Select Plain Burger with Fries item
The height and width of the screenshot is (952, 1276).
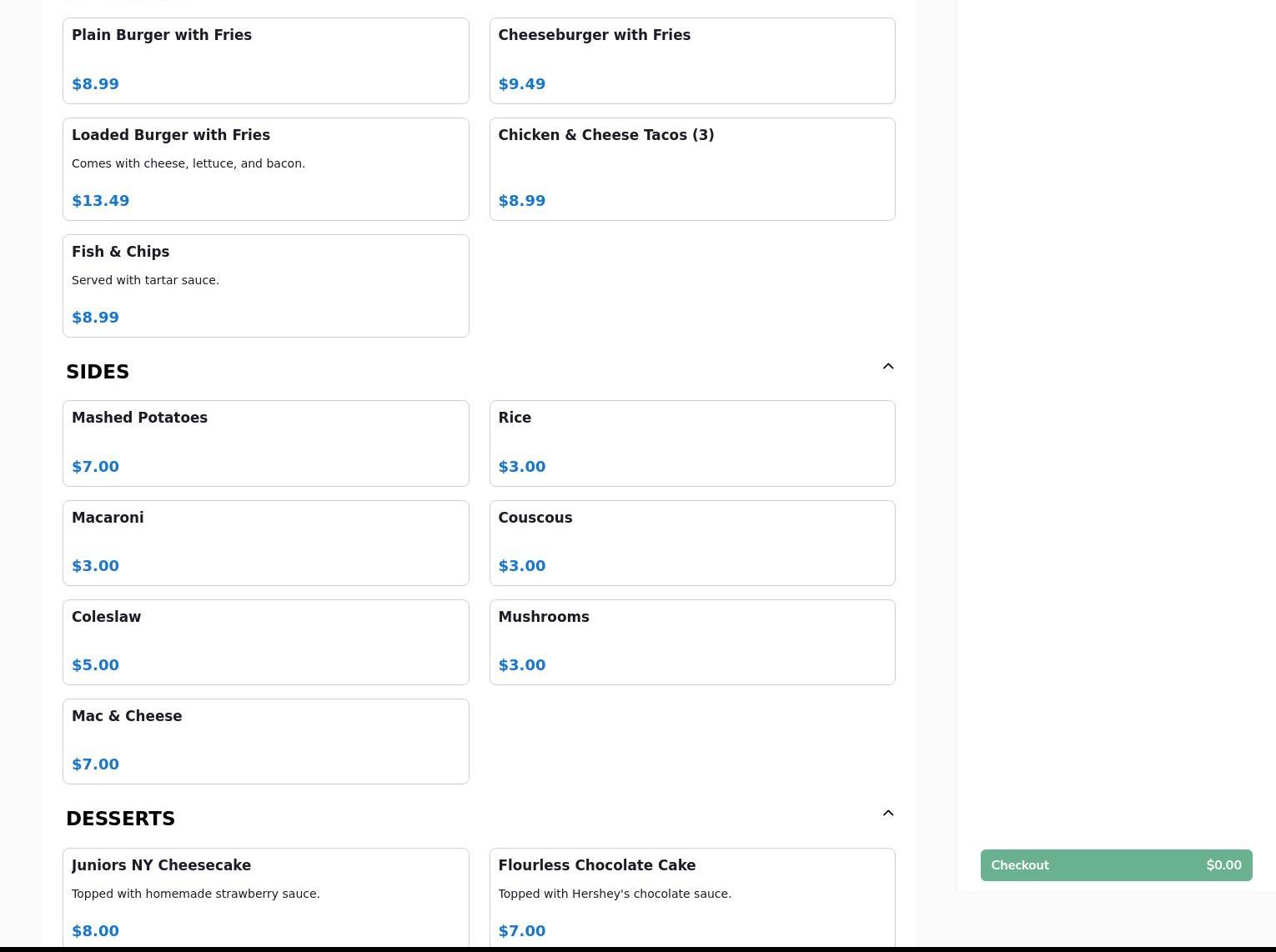[x=266, y=61]
